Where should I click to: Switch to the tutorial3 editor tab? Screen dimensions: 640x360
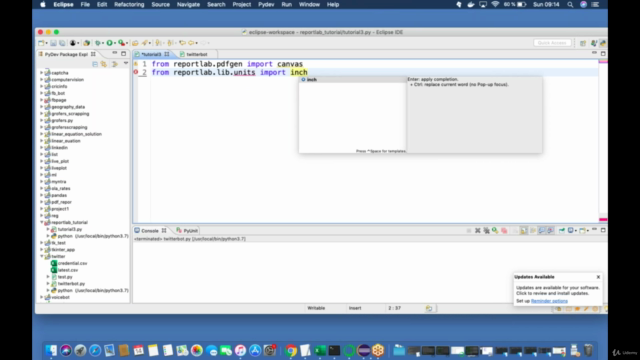[151, 54]
